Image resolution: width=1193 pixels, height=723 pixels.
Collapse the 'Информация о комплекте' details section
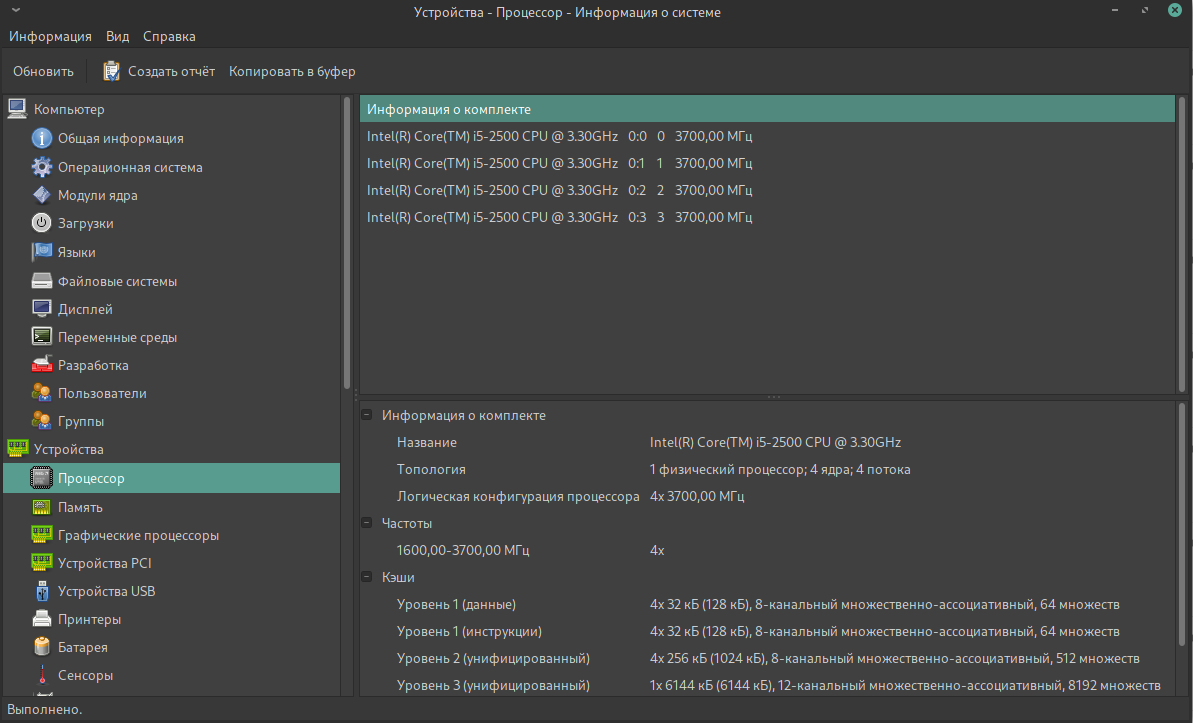click(x=367, y=415)
